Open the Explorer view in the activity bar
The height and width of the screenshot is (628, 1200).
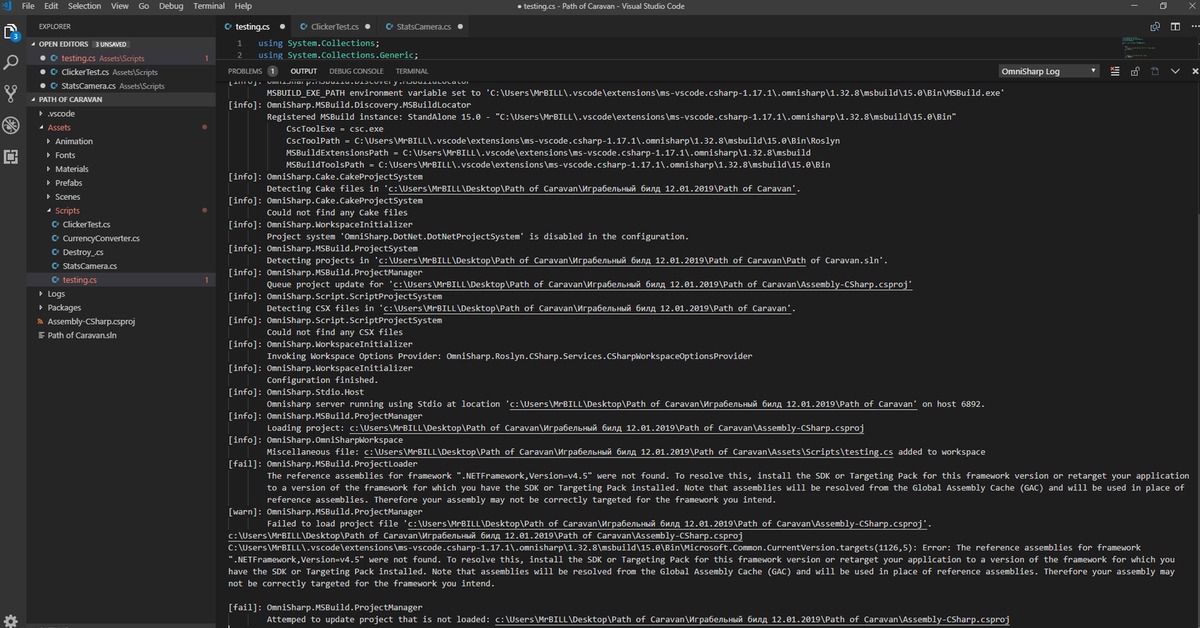11,32
